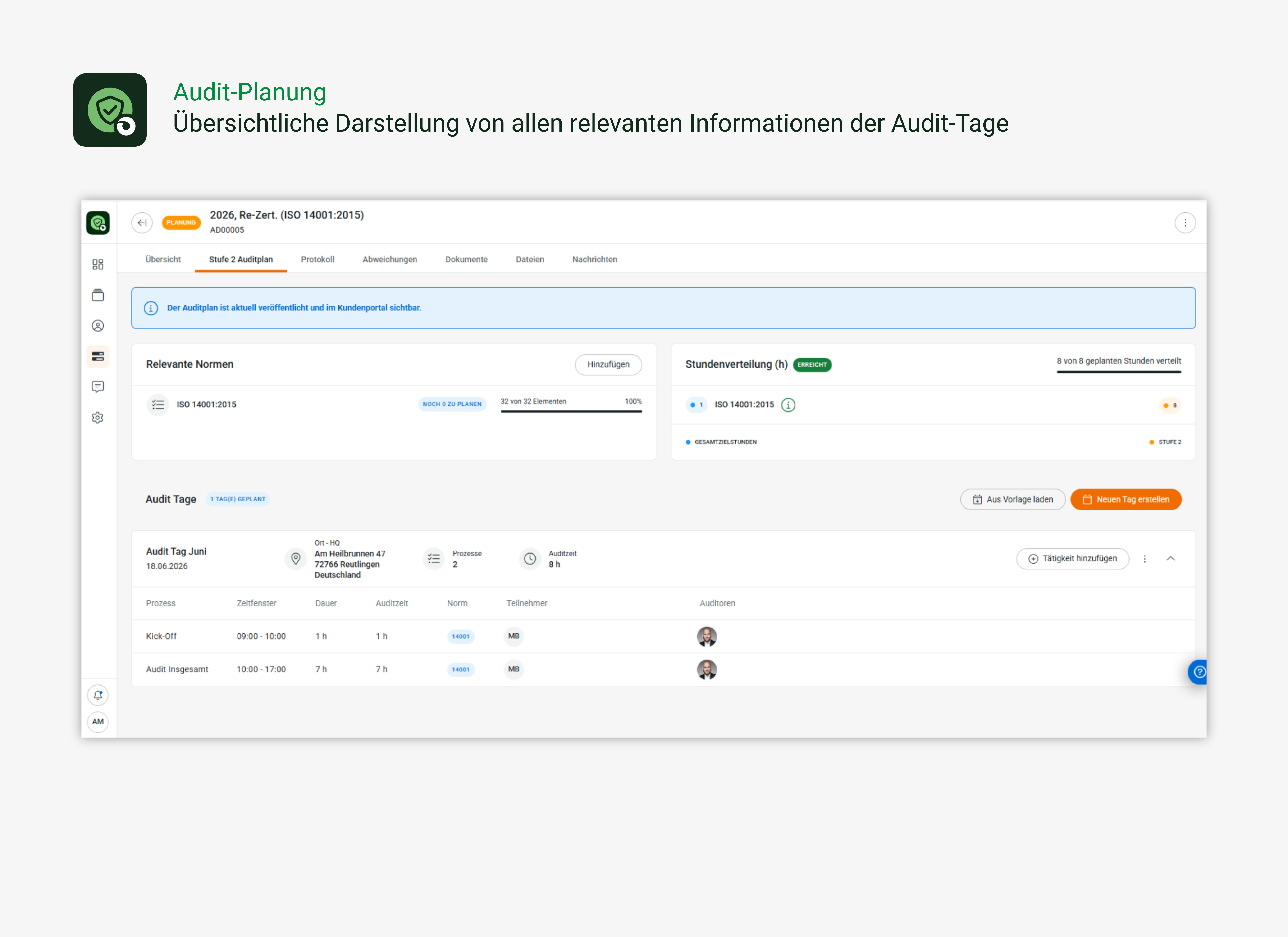Click the 8 von 8 Stunden progress bar

click(x=1119, y=372)
